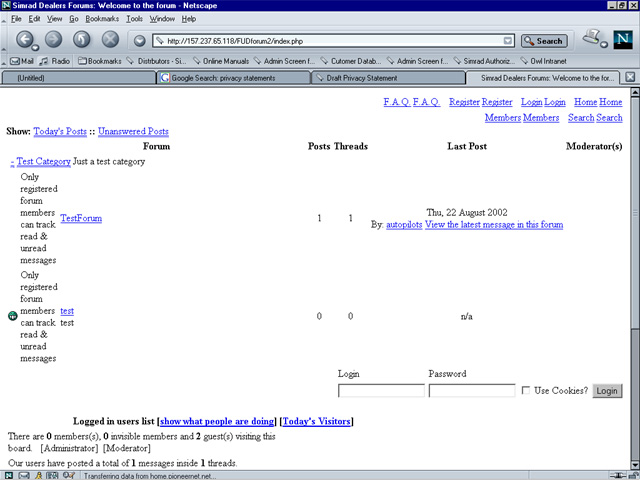
Task: Collapse Test Category using the minus link
Action: pos(12,162)
